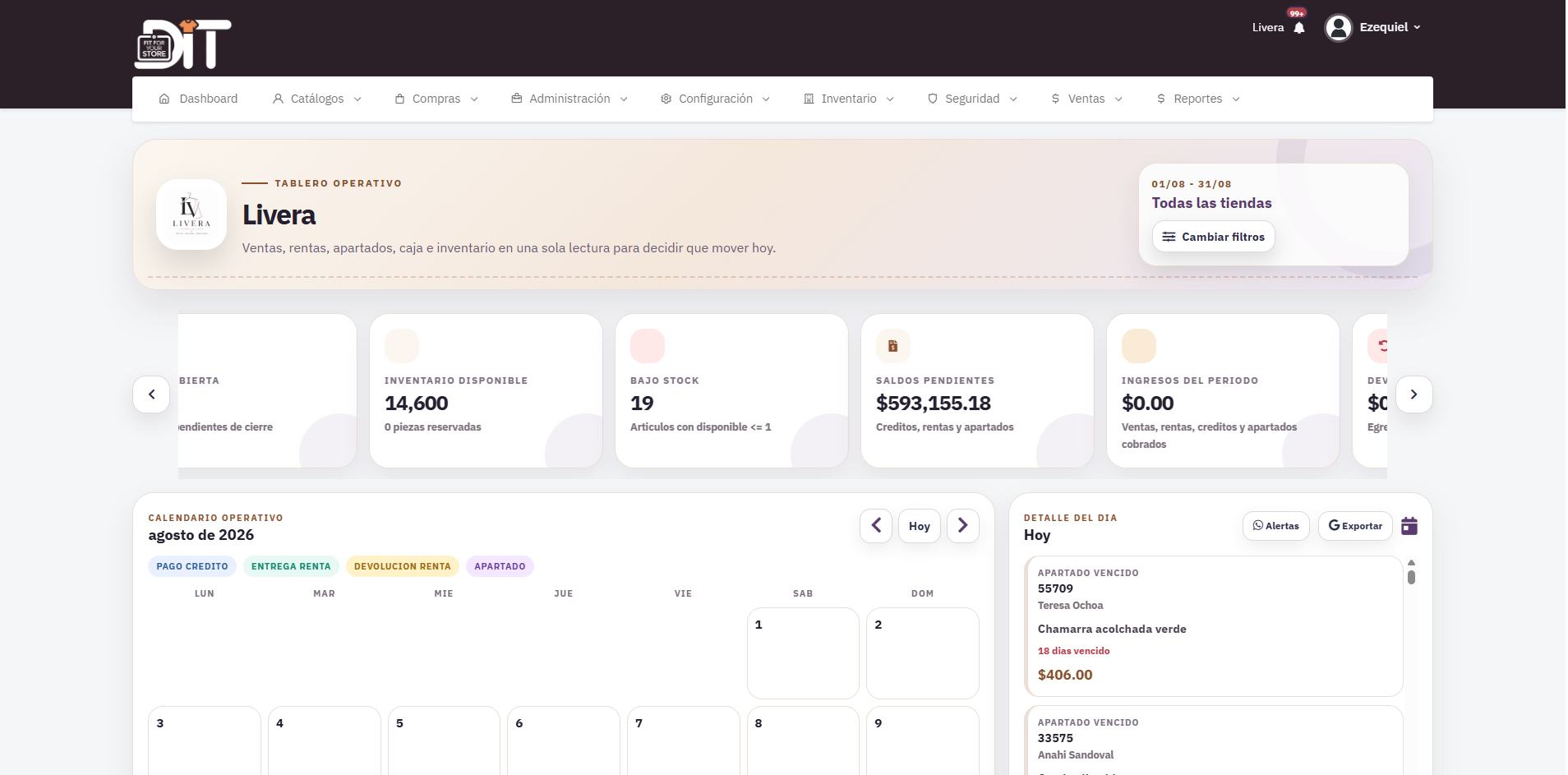Click the Alertas WhatsApp button
1568x775 pixels.
click(1275, 526)
